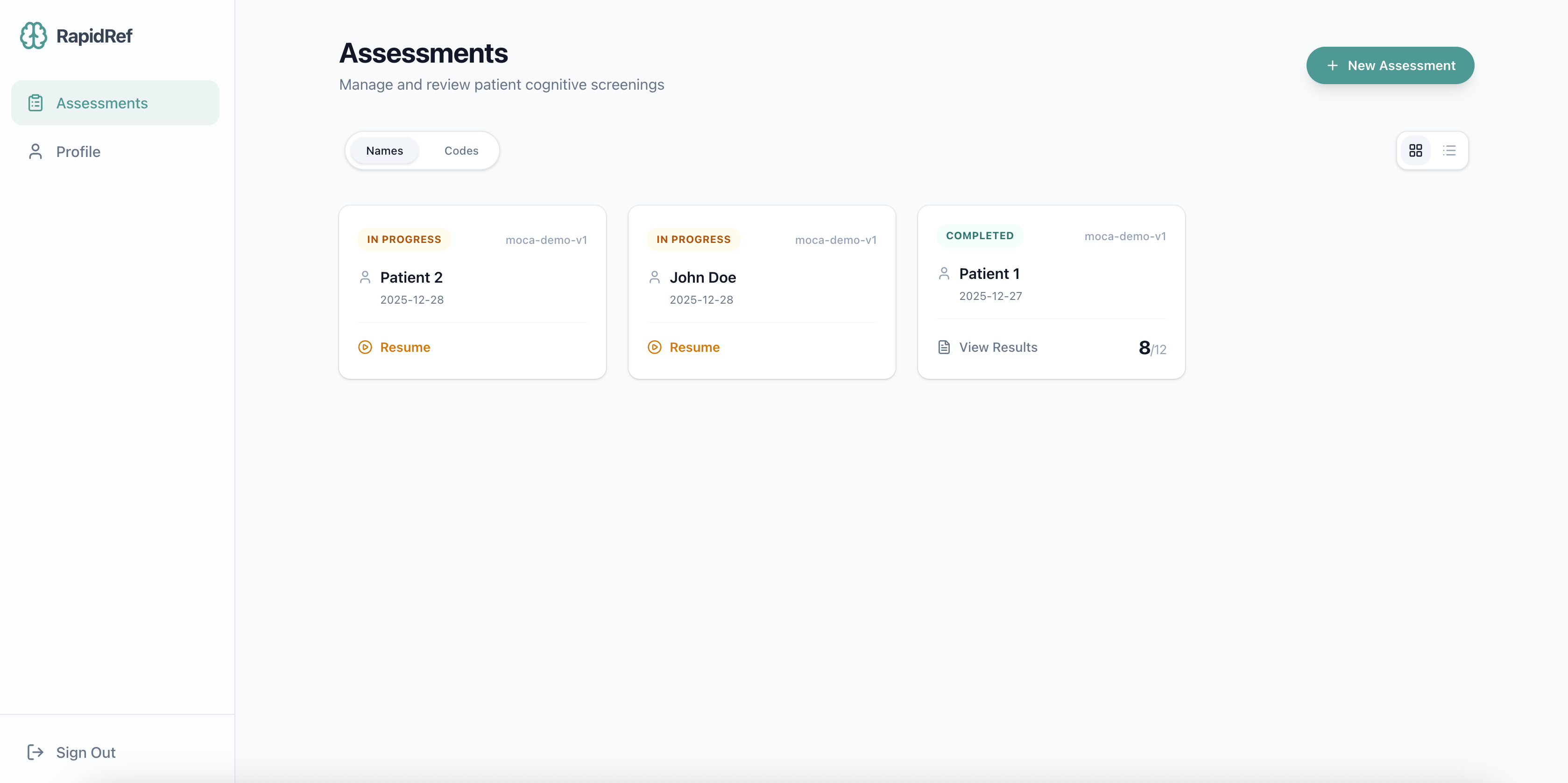Click the document icon beside View Results
Image resolution: width=1568 pixels, height=783 pixels.
point(944,347)
